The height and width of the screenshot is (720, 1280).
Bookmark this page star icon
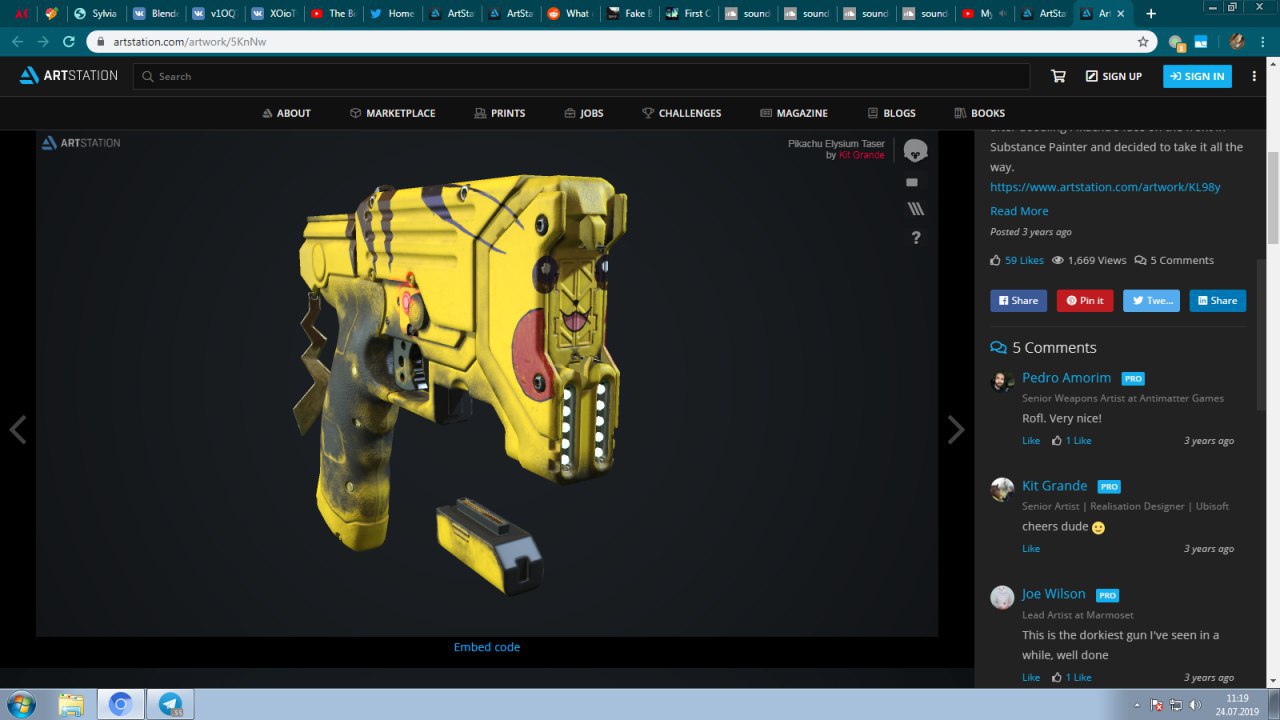pyautogui.click(x=1143, y=42)
